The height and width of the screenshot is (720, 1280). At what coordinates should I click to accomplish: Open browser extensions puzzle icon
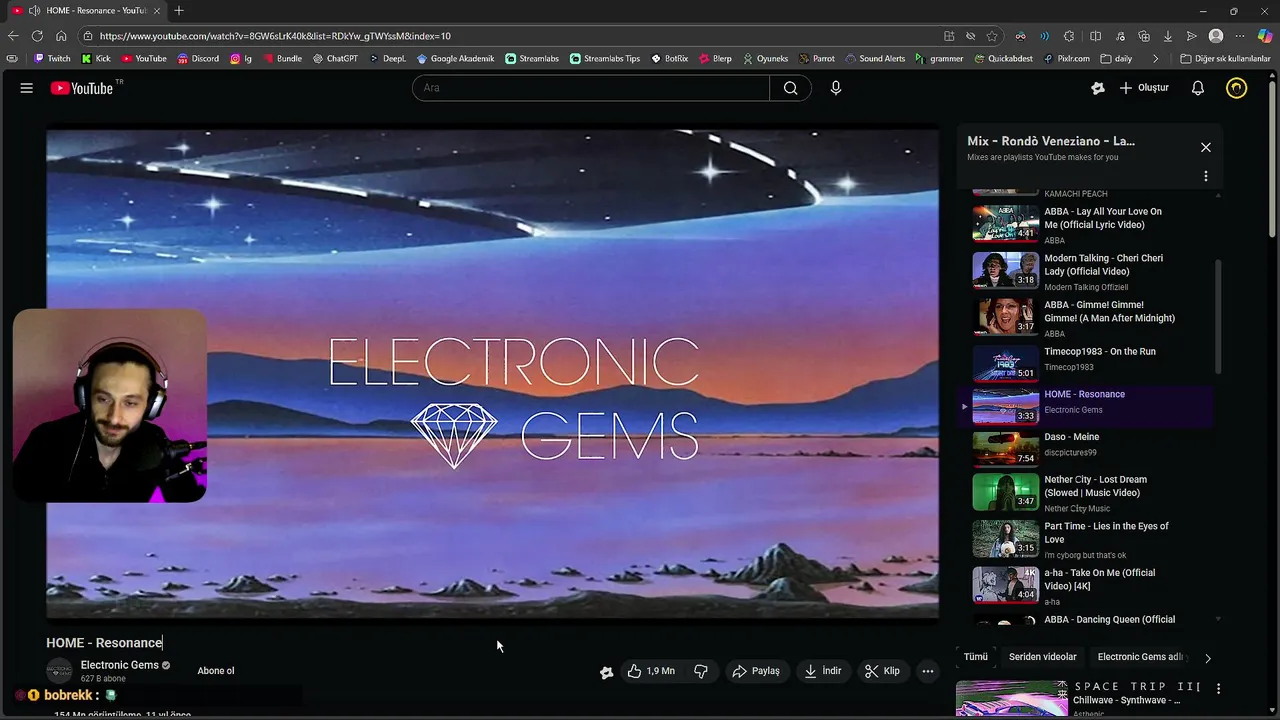[1069, 36]
